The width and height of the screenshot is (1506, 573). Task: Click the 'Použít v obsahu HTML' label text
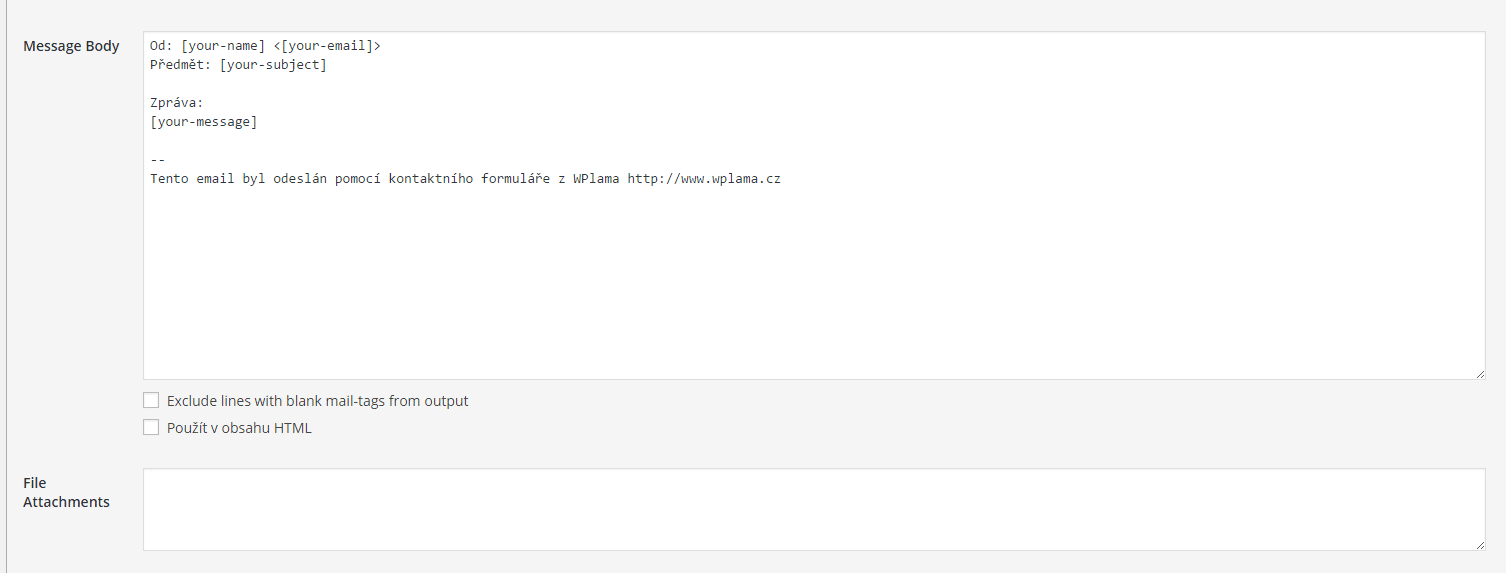click(x=239, y=428)
